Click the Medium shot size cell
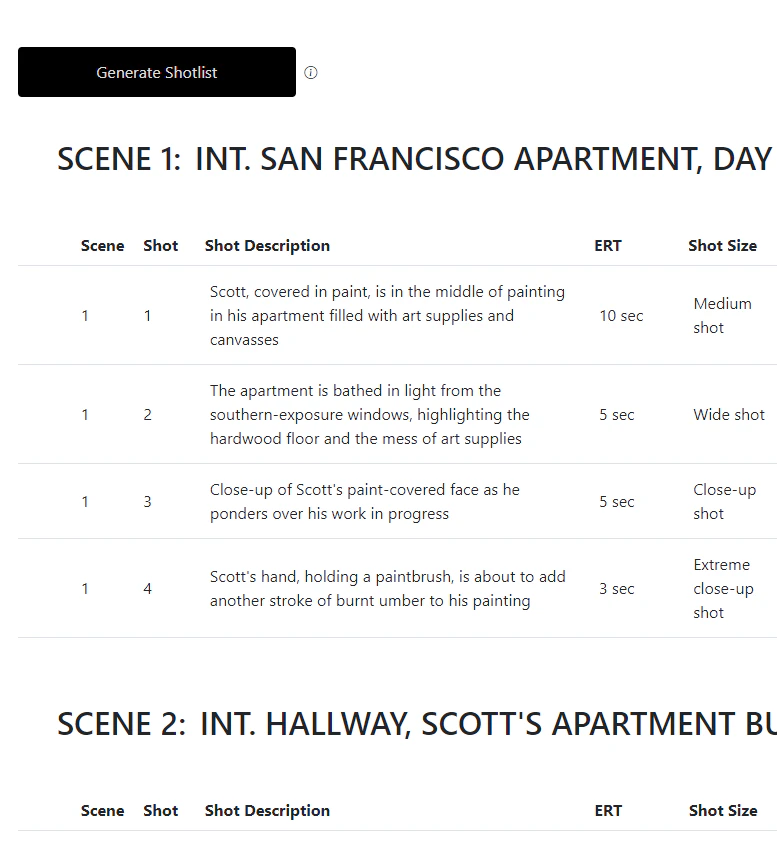 tap(722, 316)
